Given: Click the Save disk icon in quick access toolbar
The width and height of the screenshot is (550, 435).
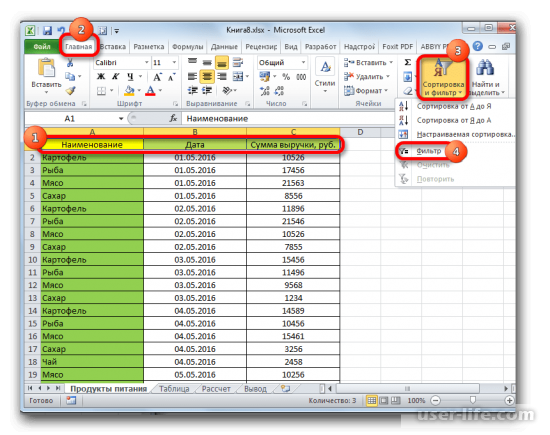Looking at the screenshot, I should 47,31.
